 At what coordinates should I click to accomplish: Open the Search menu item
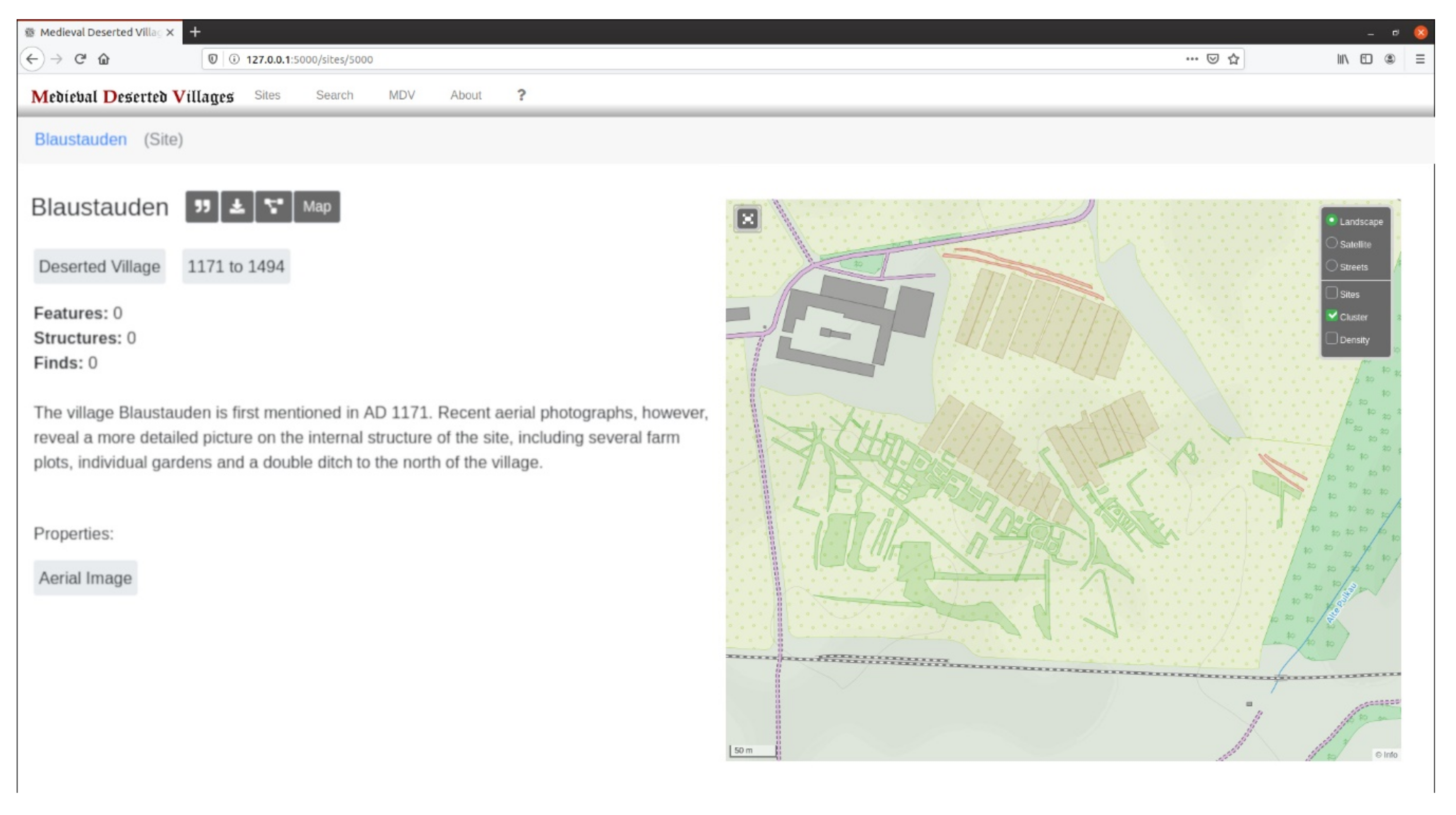[334, 95]
